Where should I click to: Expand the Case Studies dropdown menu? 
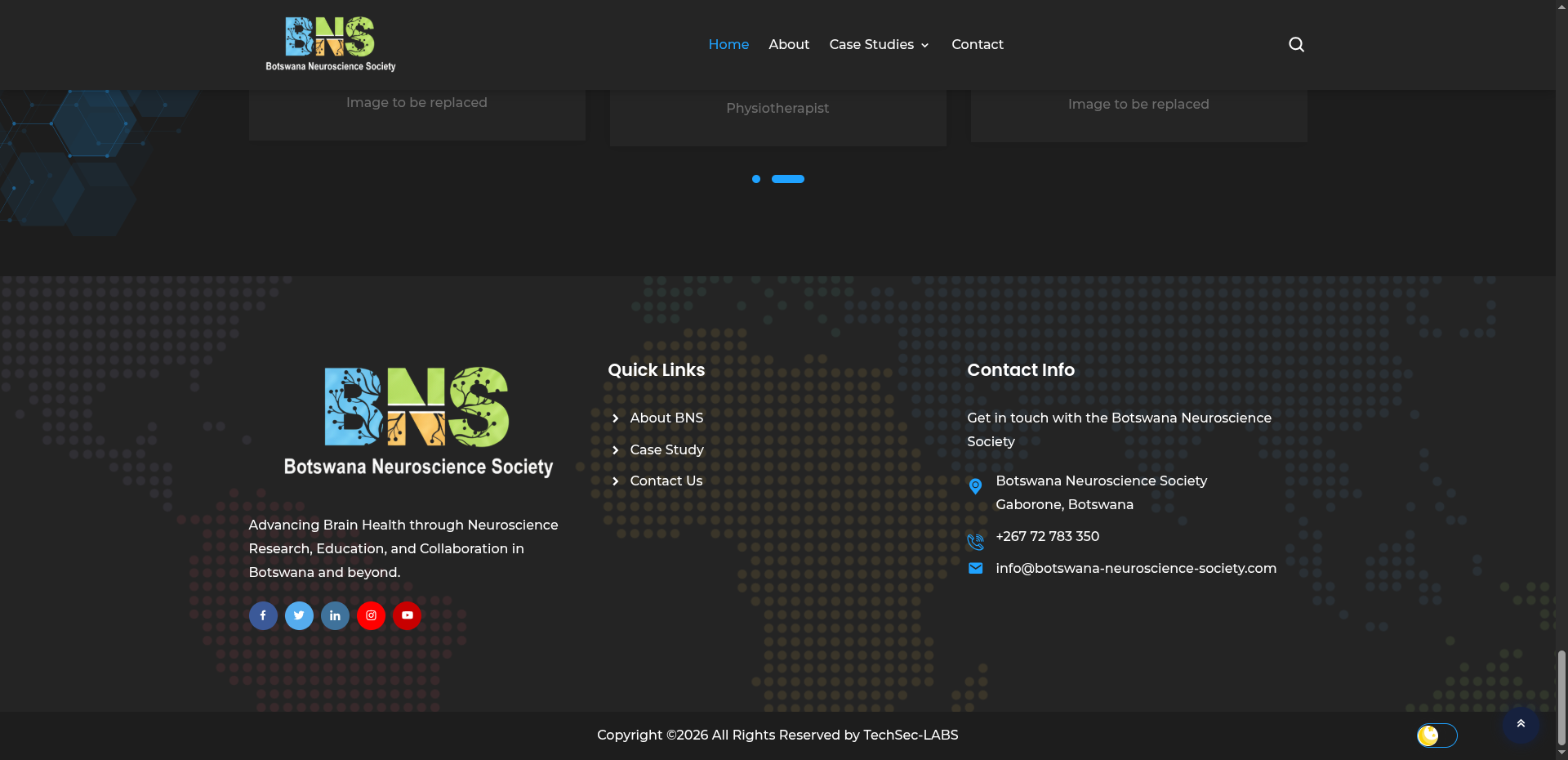point(879,44)
